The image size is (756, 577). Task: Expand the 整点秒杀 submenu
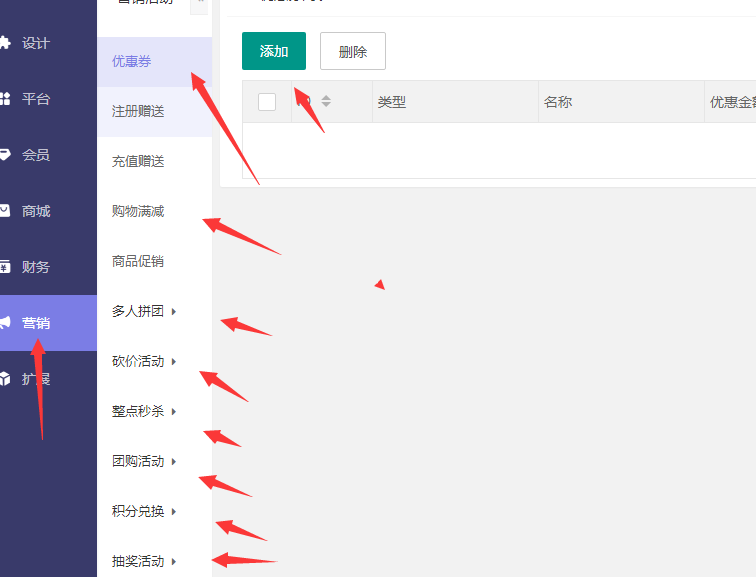tap(174, 412)
